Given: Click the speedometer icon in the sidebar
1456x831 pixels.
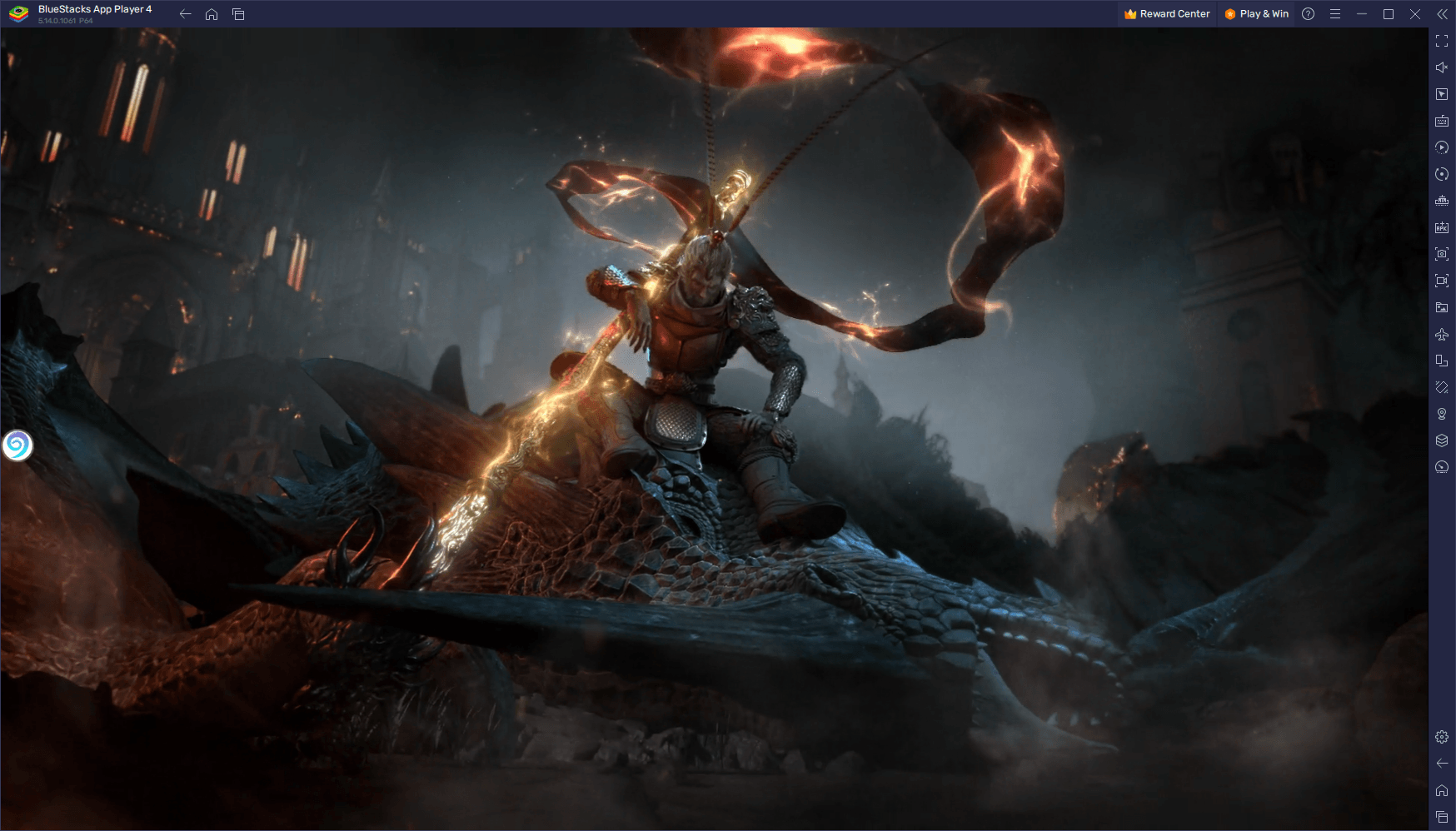Looking at the screenshot, I should point(1442,467).
